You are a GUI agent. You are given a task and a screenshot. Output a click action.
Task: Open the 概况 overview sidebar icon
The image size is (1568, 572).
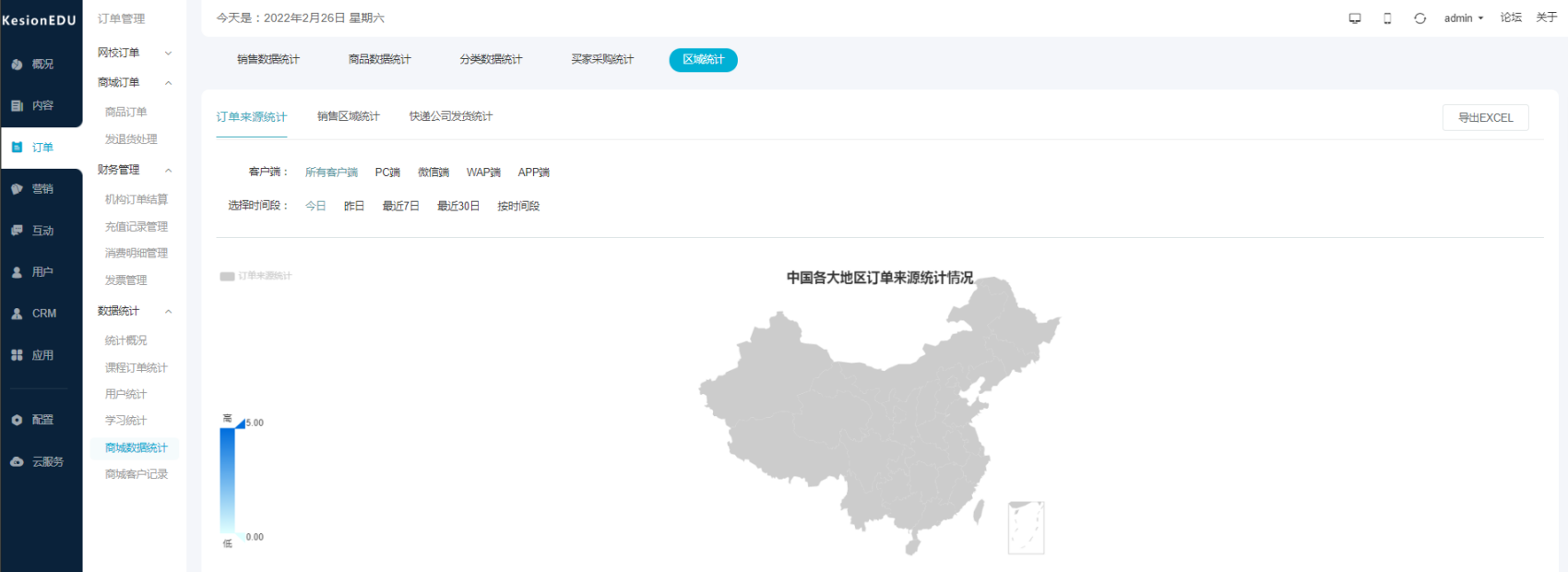tap(17, 65)
